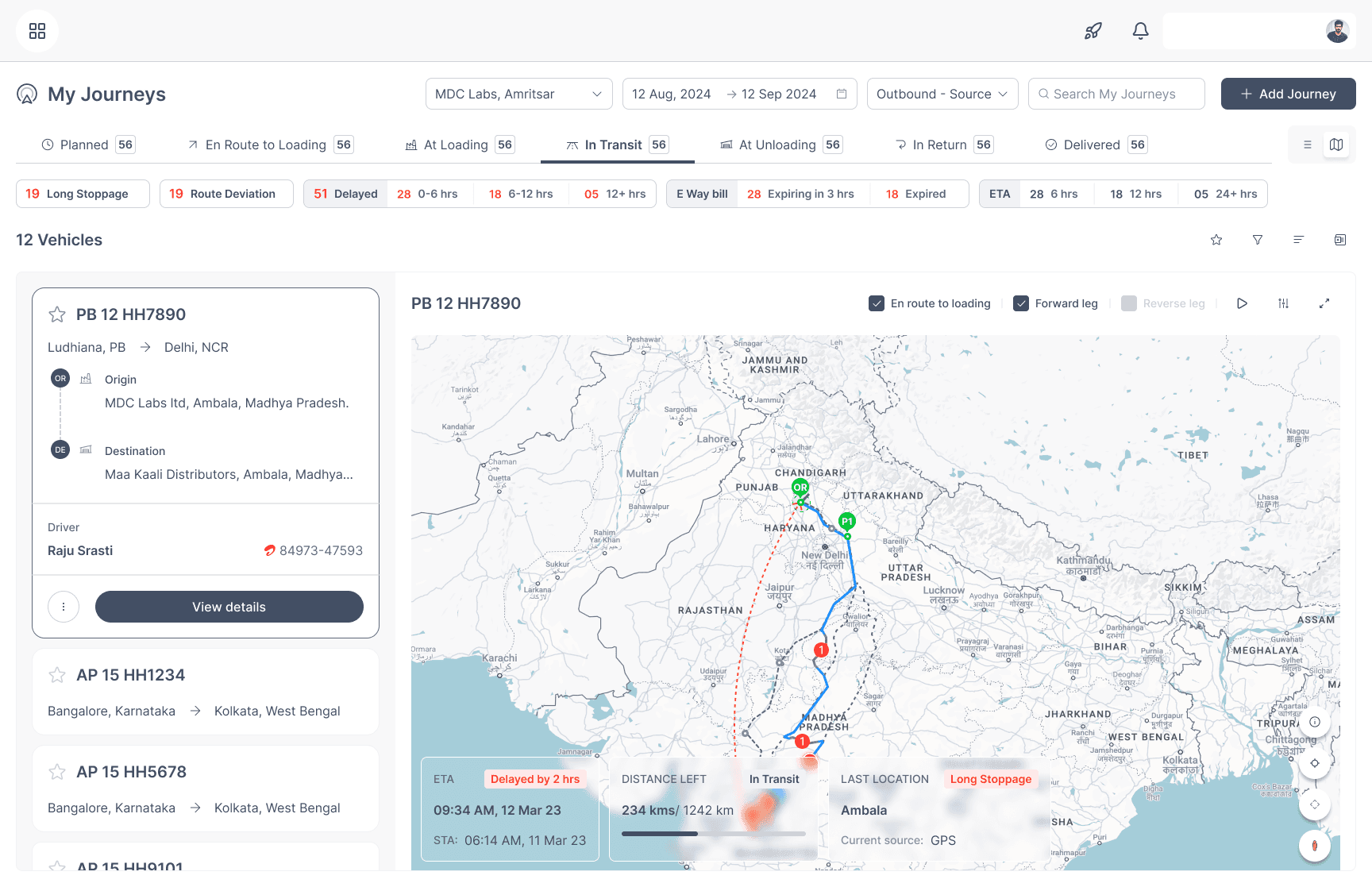This screenshot has width=1372, height=887.
Task: Click the green P1 map marker
Action: click(847, 522)
